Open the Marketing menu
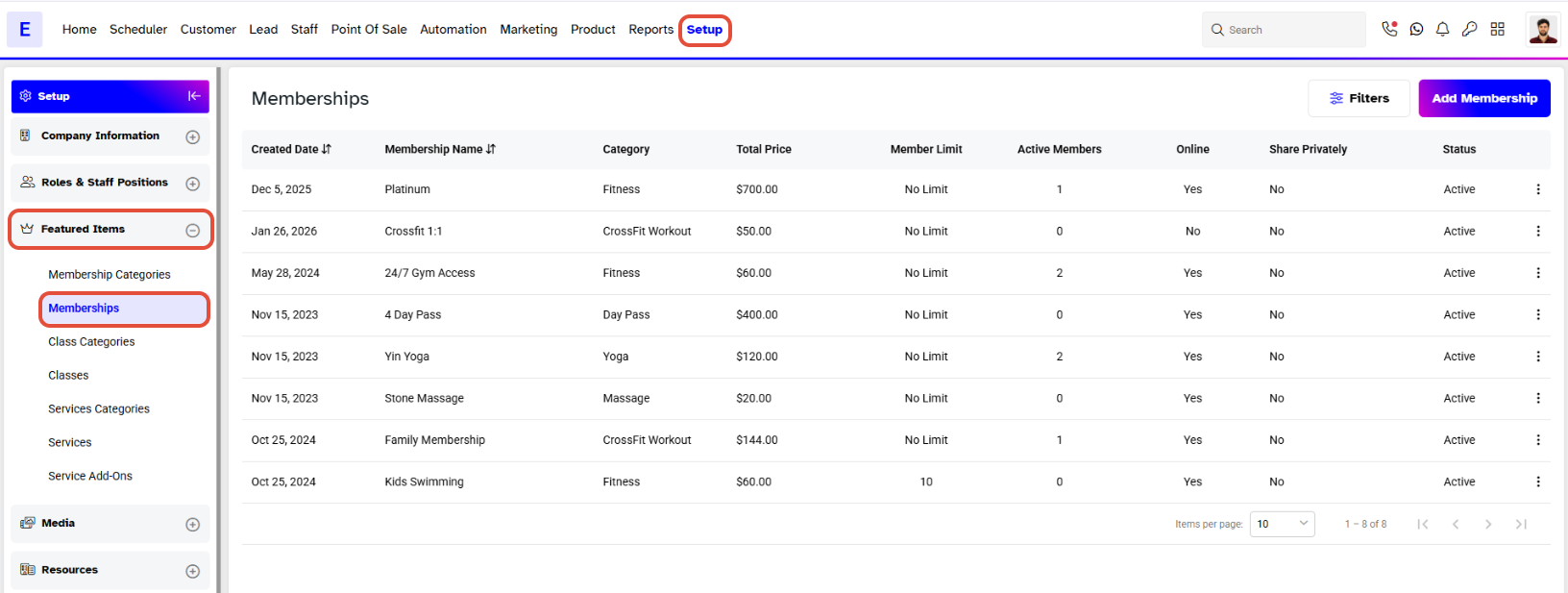This screenshot has height=593, width=1568. pos(528,30)
